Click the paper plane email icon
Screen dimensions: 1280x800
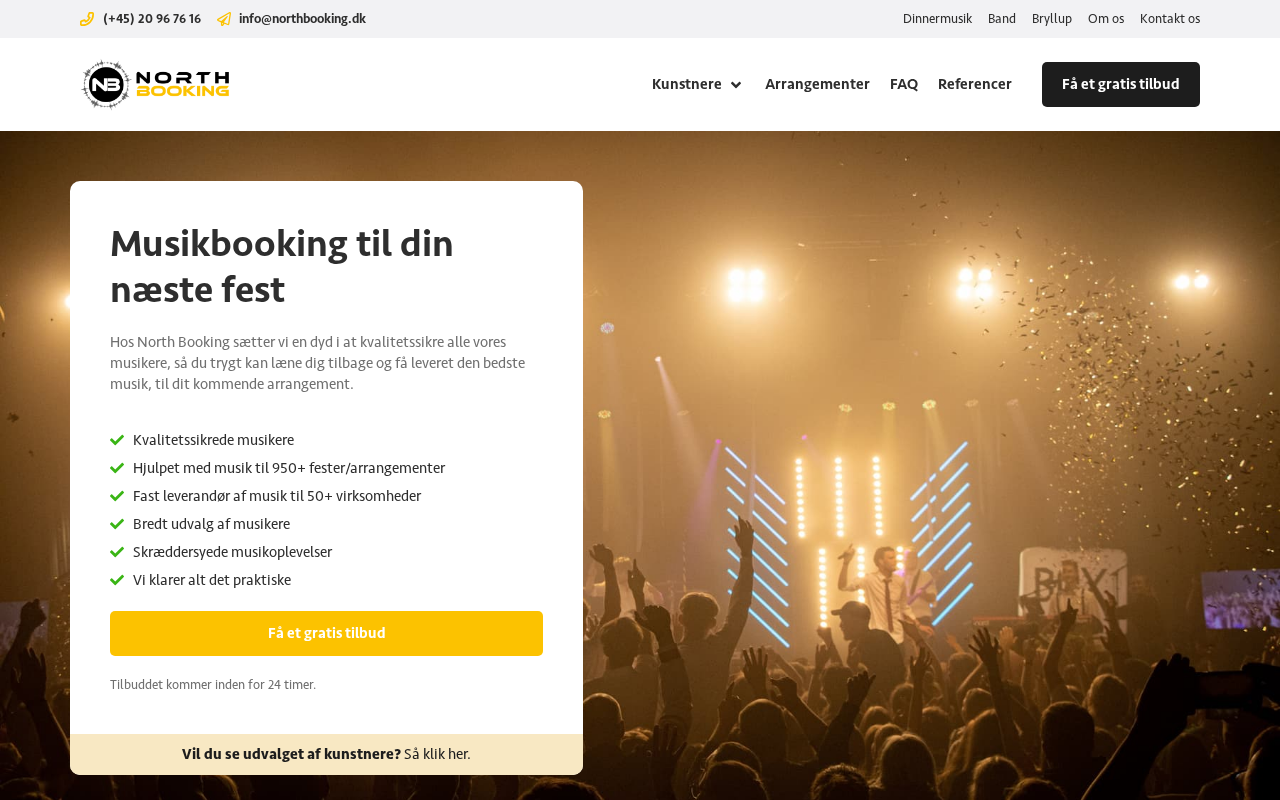pyautogui.click(x=224, y=19)
